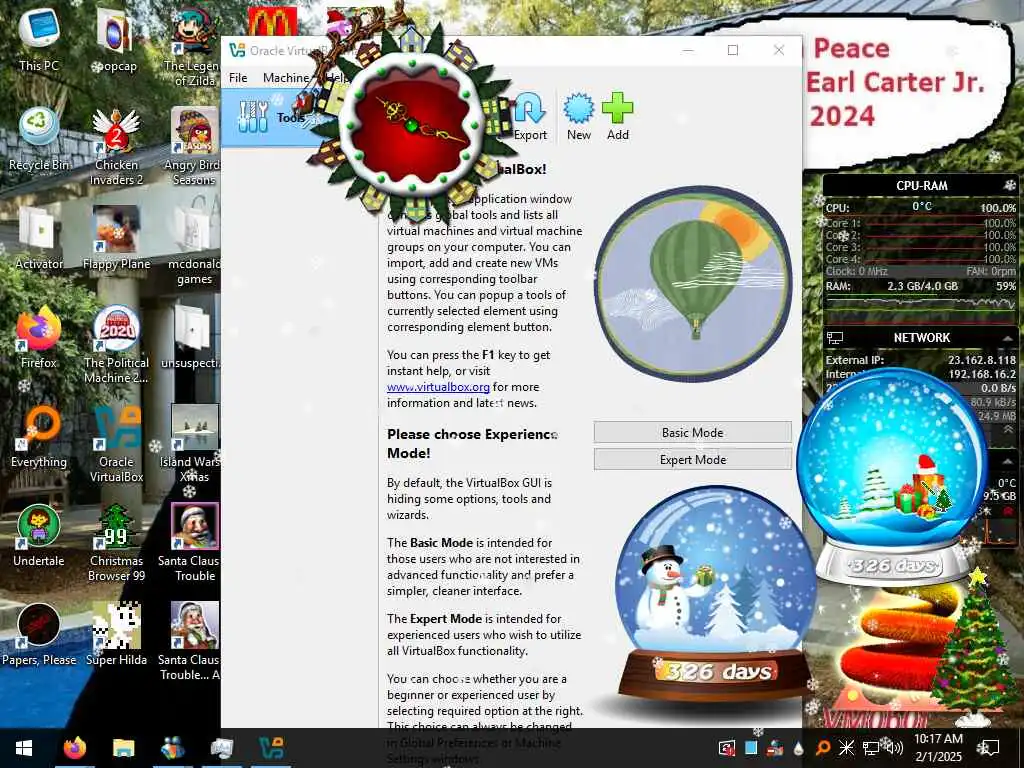Select Santa Claus in Trouble shortcut
The height and width of the screenshot is (768, 1024).
coord(193,542)
